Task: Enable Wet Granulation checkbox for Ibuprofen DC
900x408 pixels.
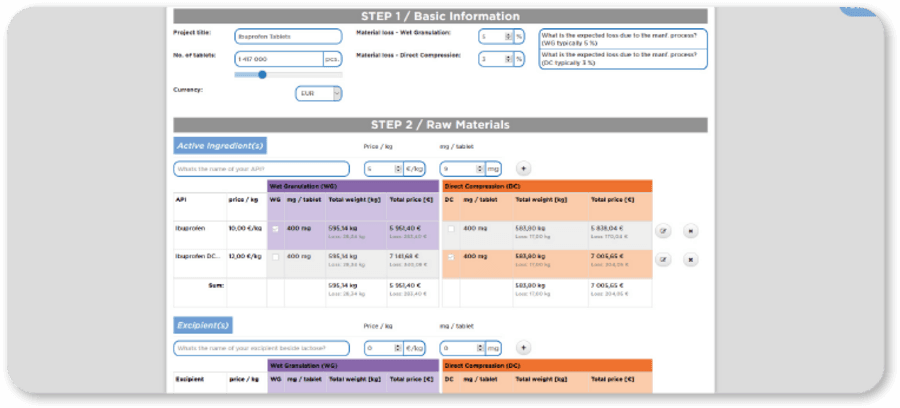Action: 276,257
